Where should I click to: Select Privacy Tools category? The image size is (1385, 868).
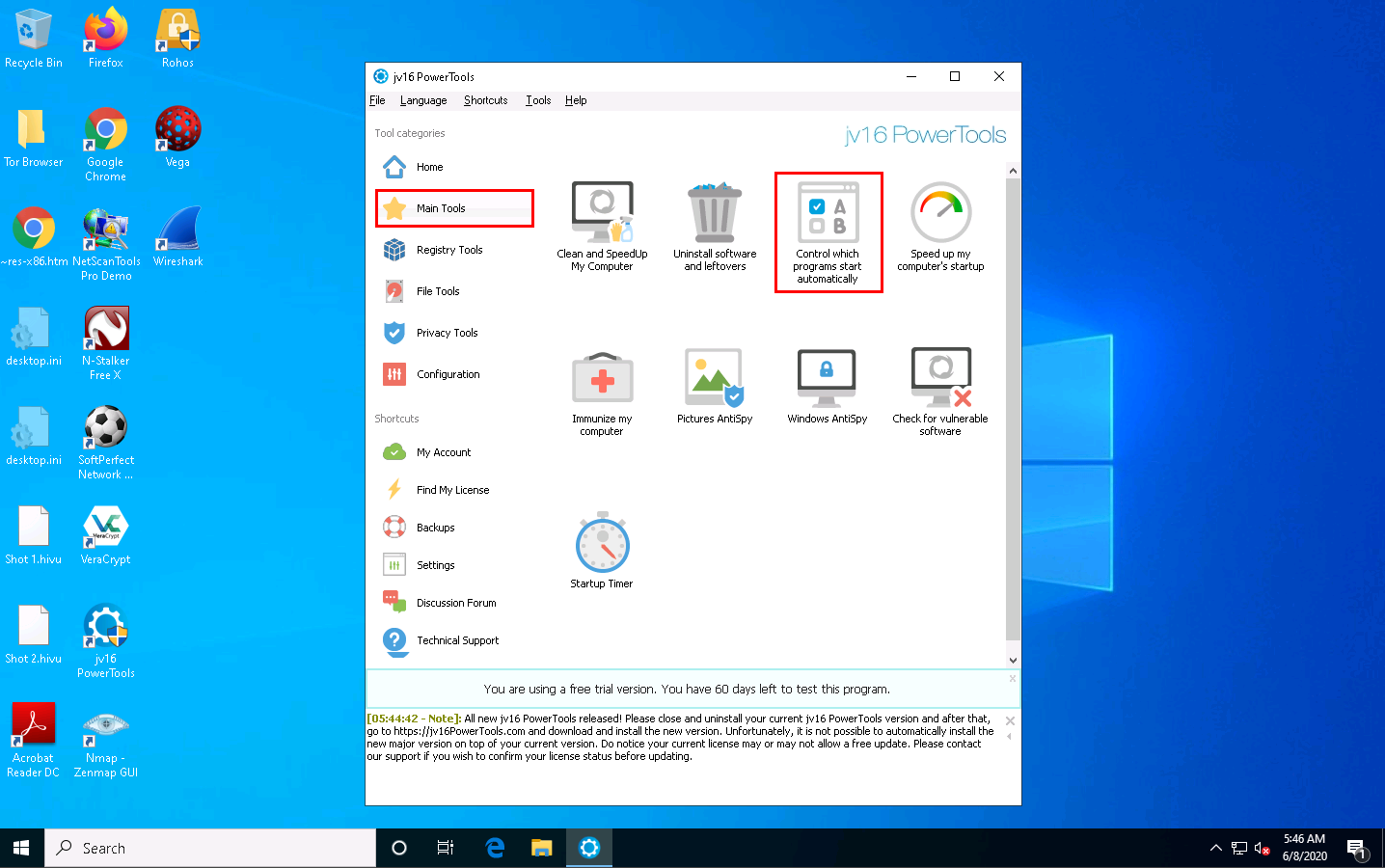(x=430, y=333)
